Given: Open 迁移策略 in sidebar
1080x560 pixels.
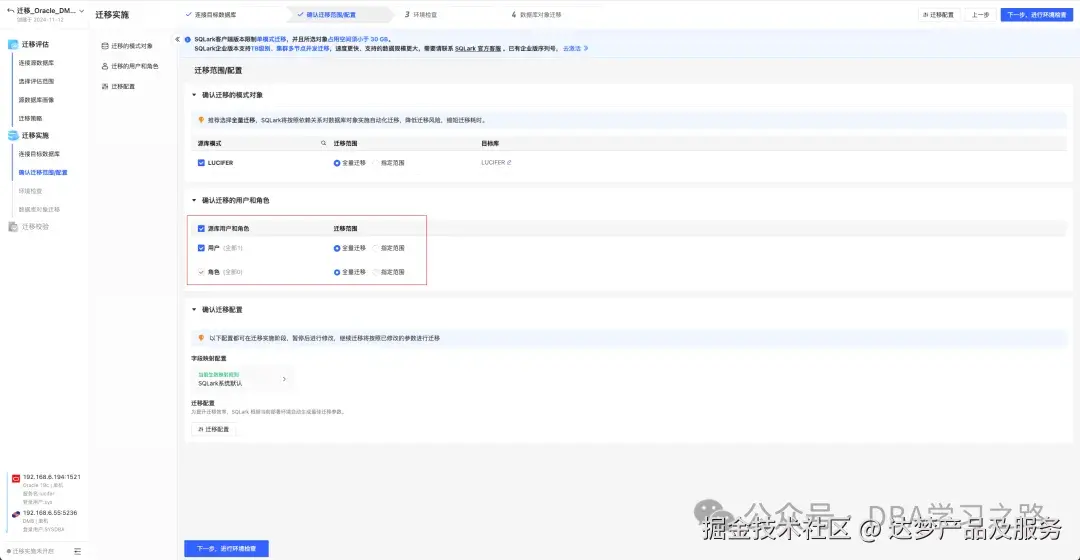Looking at the screenshot, I should pos(30,118).
